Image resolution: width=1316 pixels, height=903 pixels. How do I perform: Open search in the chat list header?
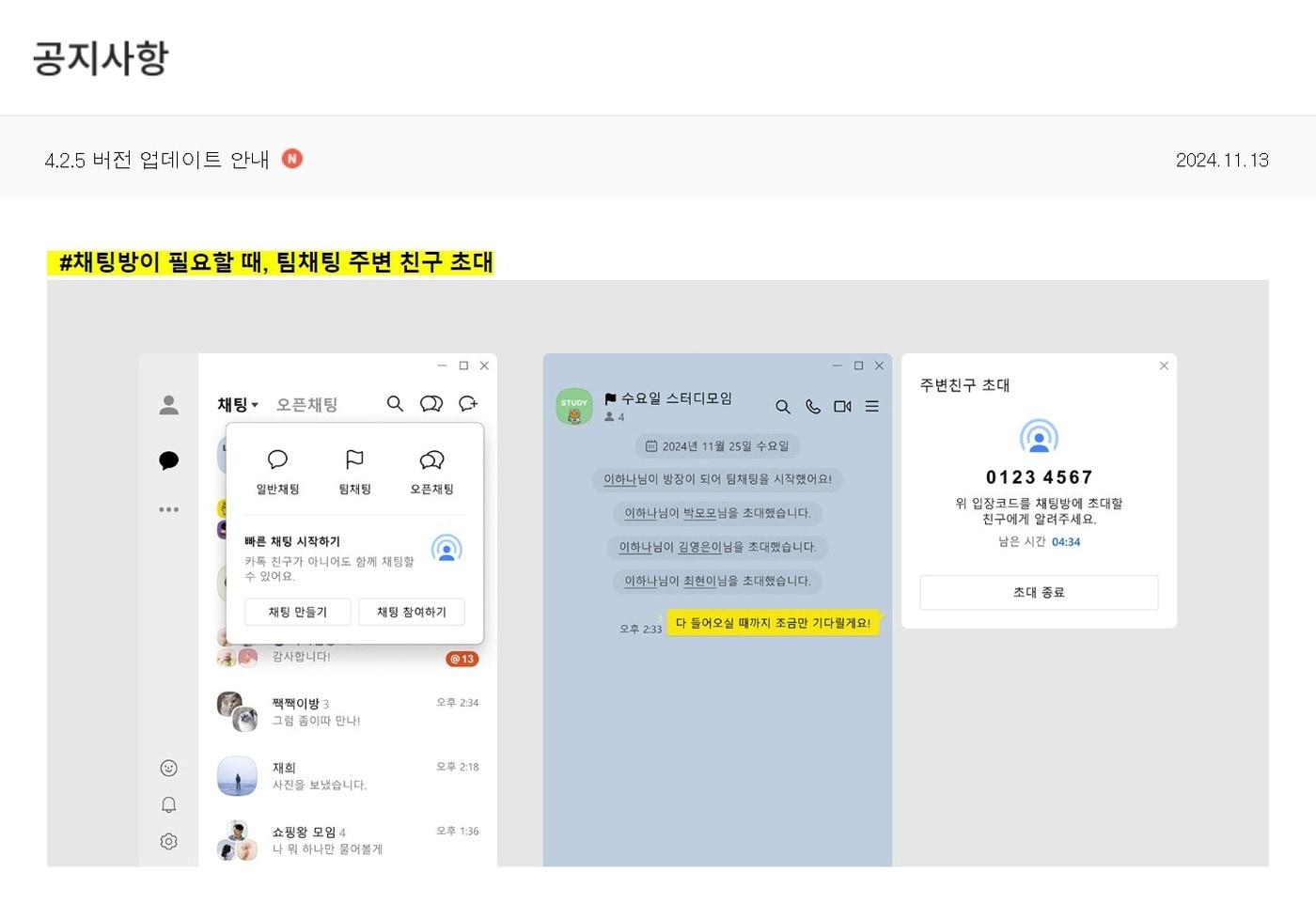pos(395,404)
